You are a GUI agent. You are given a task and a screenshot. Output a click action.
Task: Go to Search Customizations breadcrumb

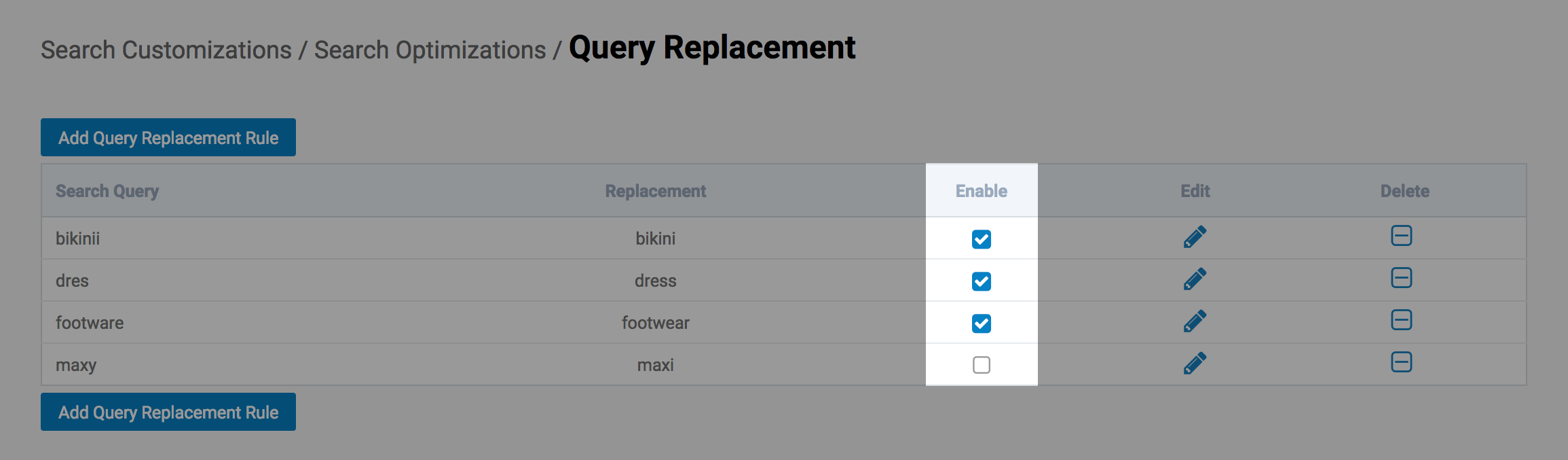click(x=166, y=50)
